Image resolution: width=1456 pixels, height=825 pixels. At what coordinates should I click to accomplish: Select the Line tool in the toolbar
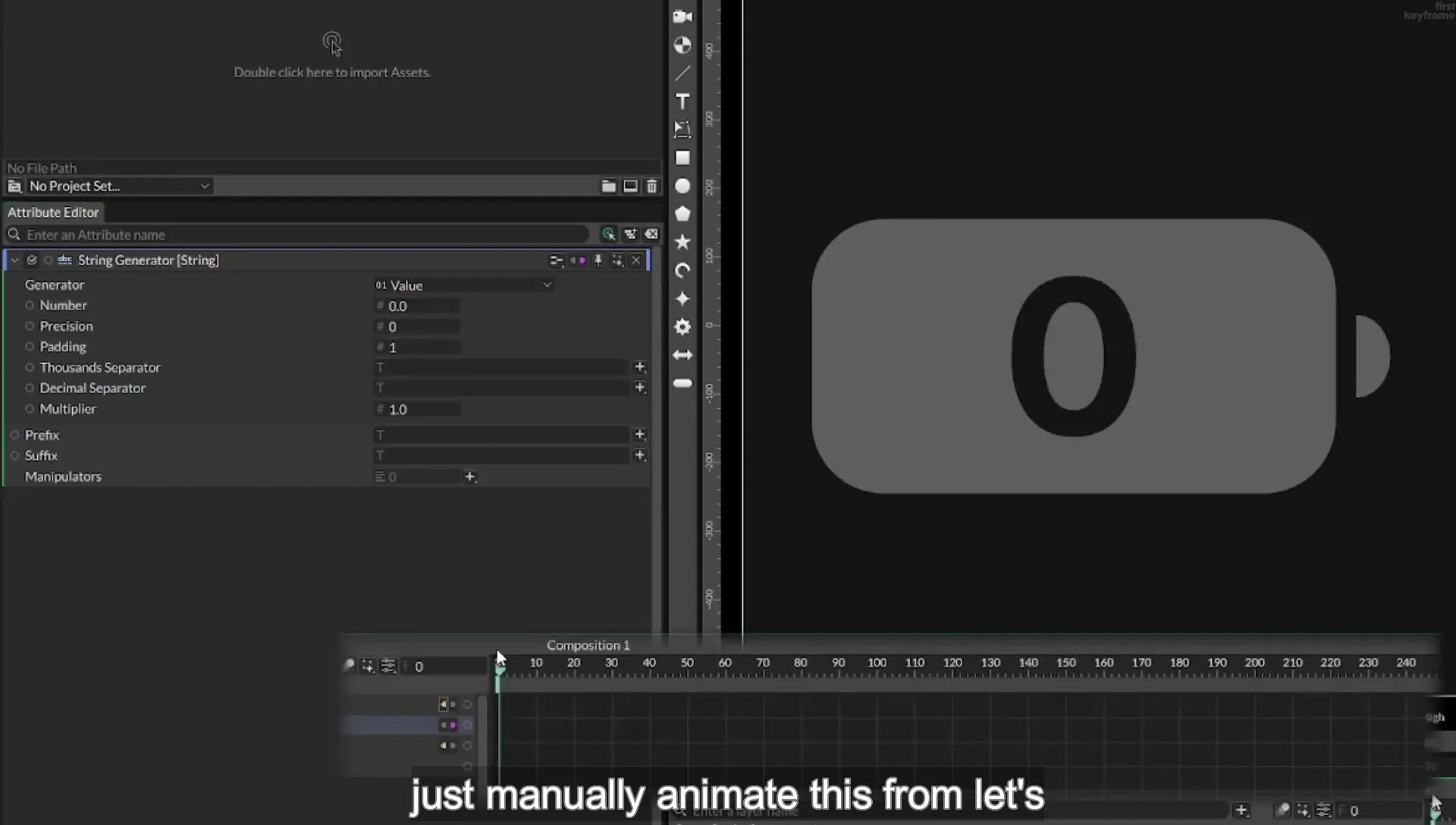click(682, 74)
